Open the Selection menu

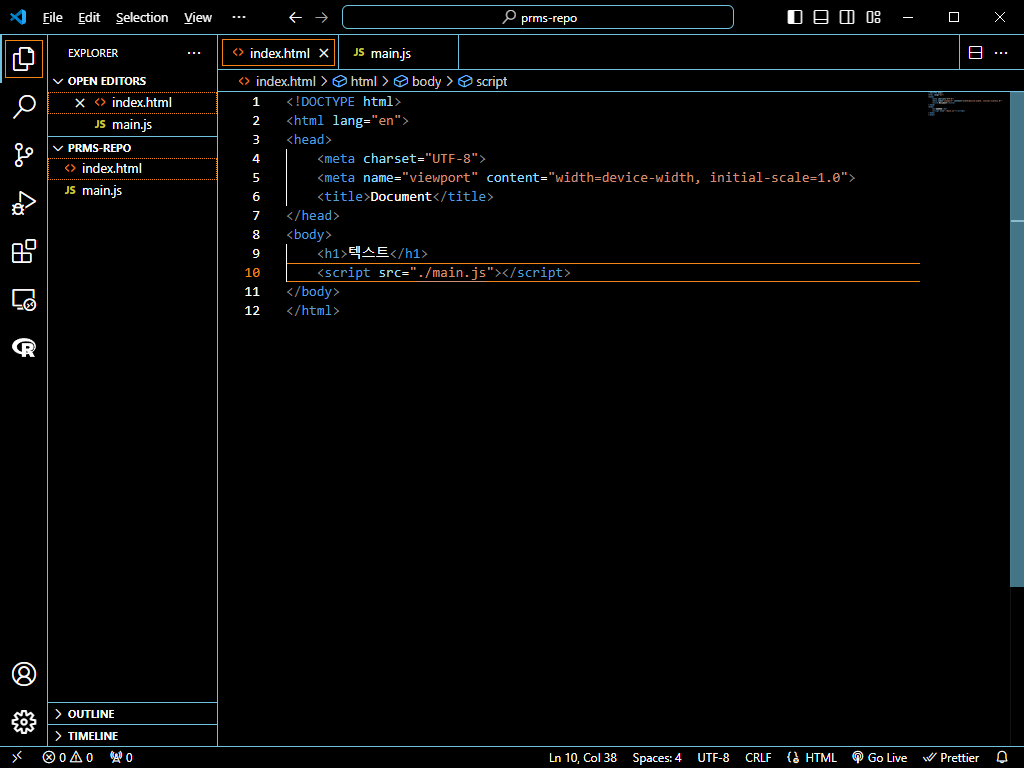coord(142,18)
